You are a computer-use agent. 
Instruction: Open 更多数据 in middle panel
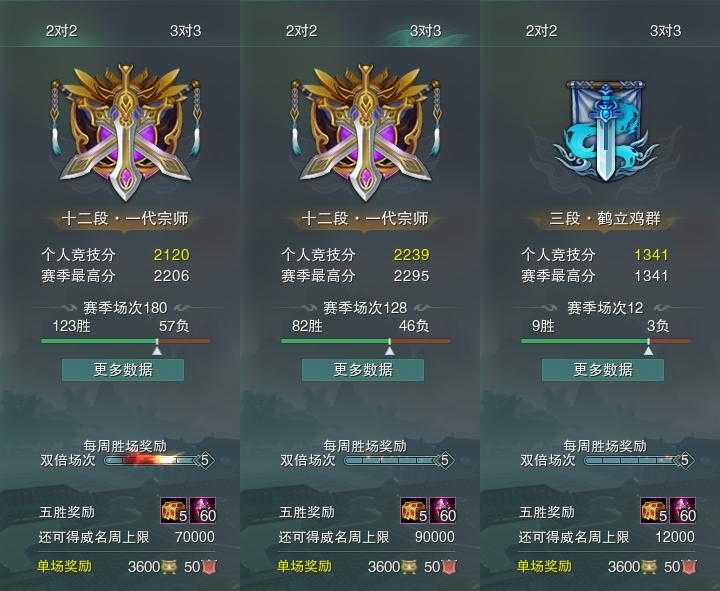[x=363, y=370]
